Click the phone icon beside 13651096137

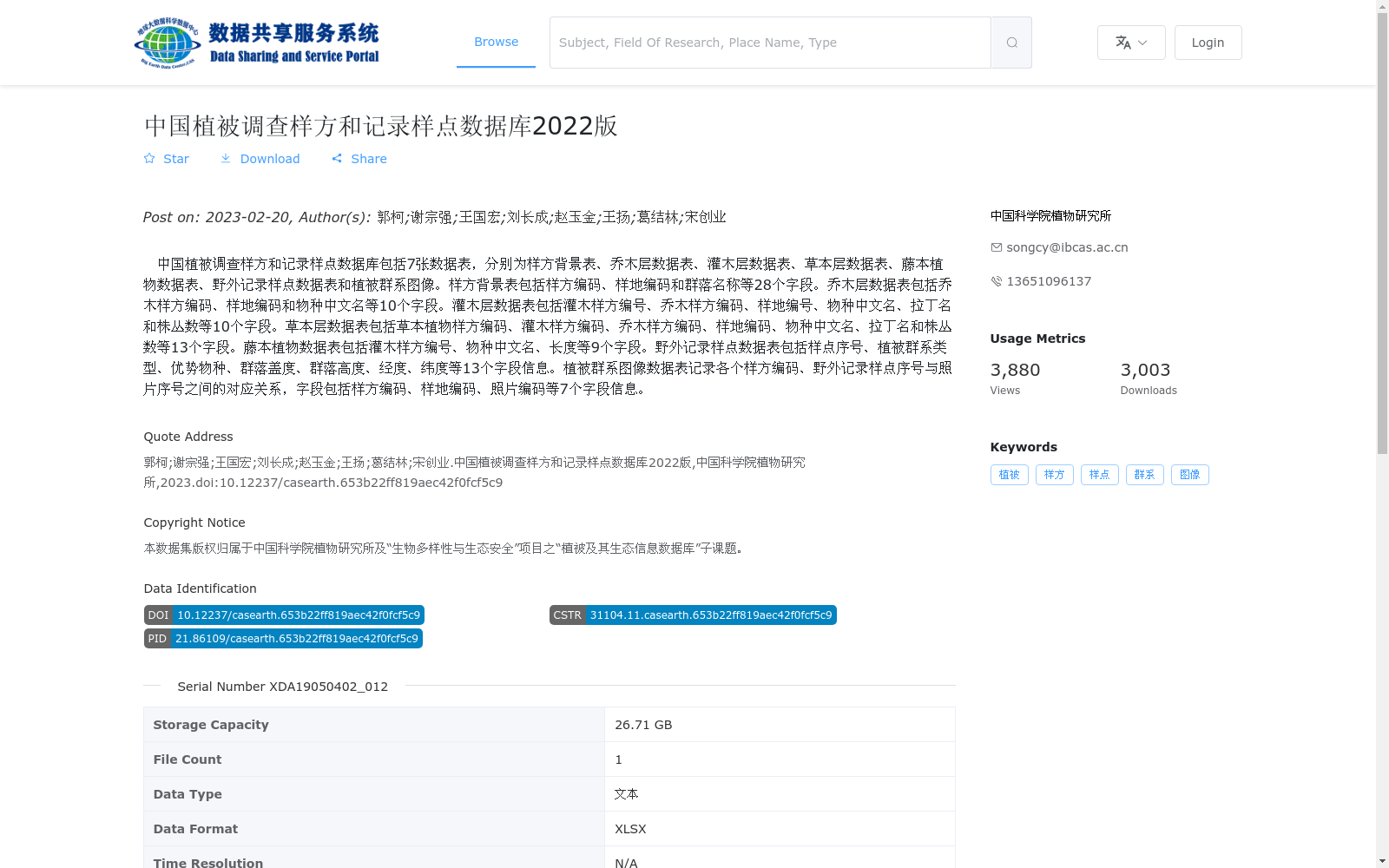tap(997, 281)
